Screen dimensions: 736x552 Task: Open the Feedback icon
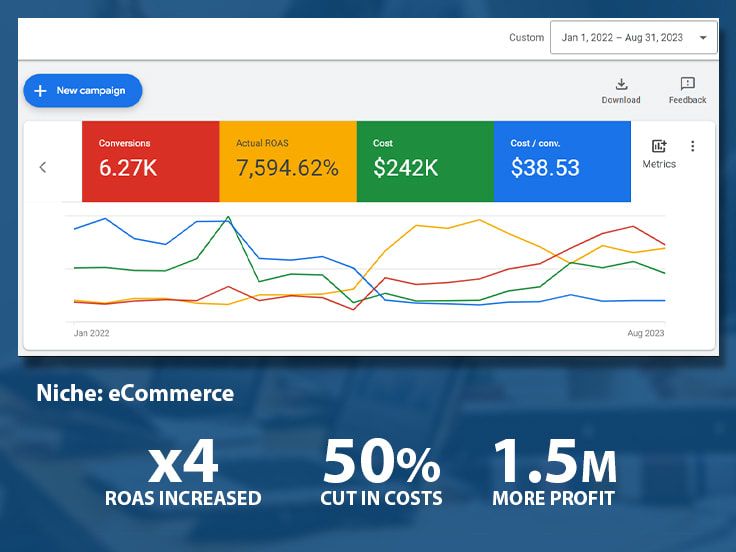687,84
